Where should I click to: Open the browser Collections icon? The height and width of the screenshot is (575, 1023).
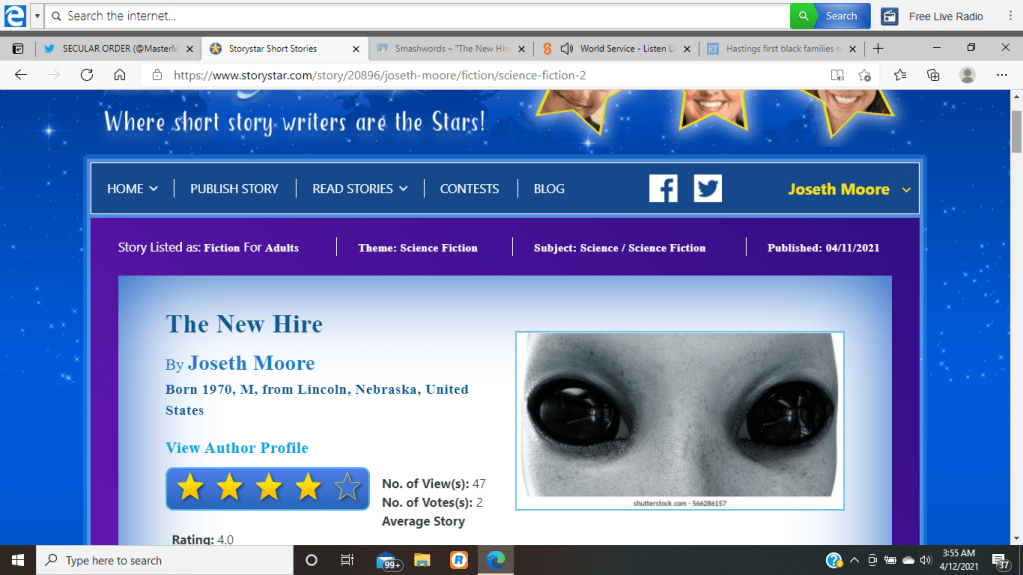pos(933,75)
